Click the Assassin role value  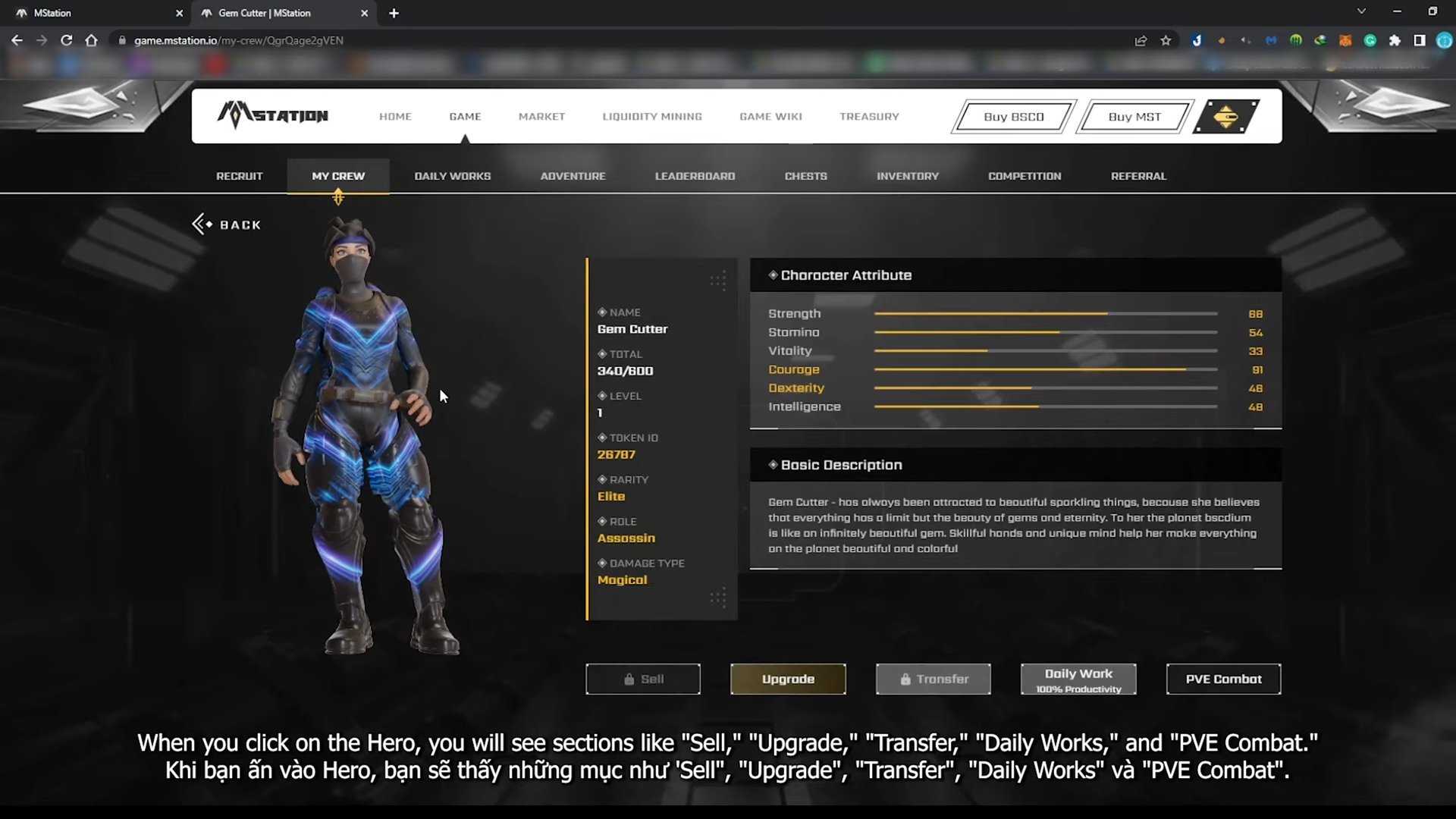(x=626, y=538)
